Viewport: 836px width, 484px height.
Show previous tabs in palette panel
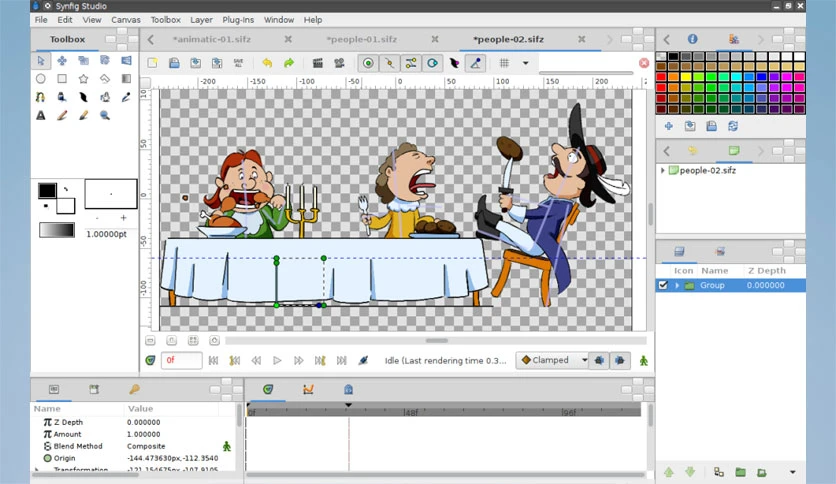click(x=666, y=39)
